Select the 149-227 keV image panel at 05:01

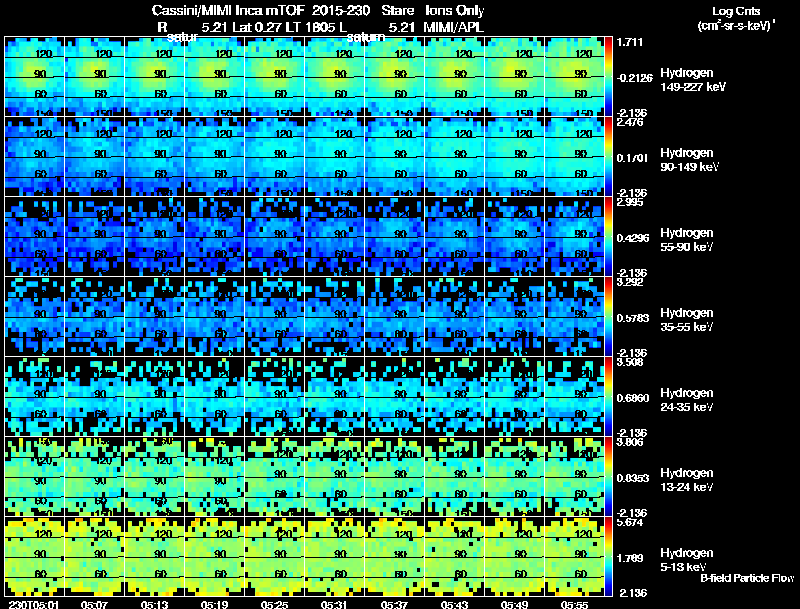coord(35,77)
